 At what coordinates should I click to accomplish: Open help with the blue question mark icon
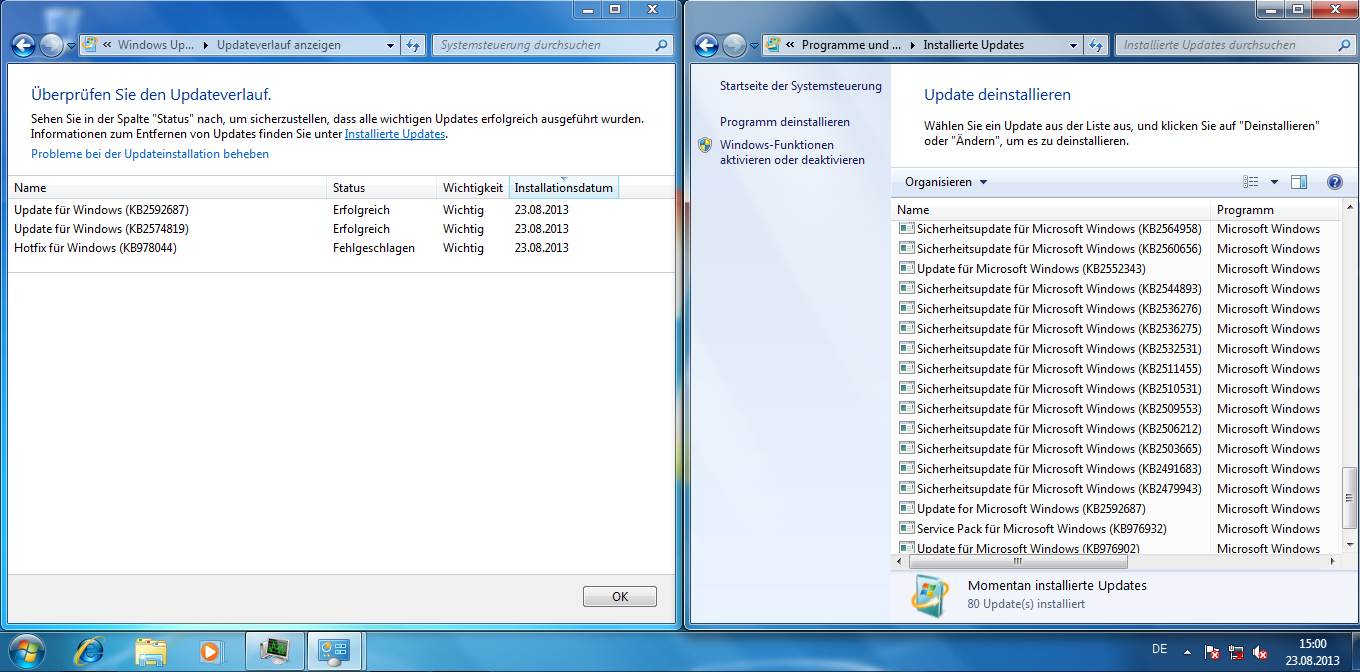[1334, 182]
